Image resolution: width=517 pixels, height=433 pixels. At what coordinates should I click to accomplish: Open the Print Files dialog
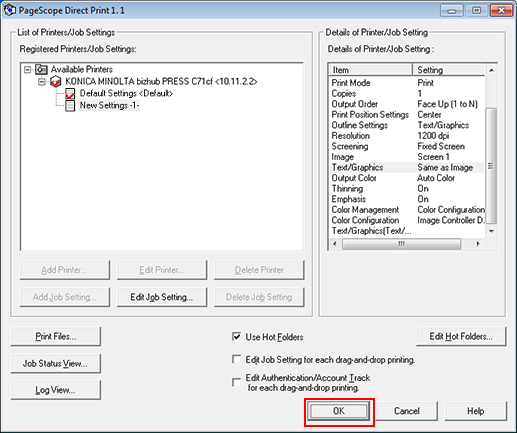click(x=56, y=336)
